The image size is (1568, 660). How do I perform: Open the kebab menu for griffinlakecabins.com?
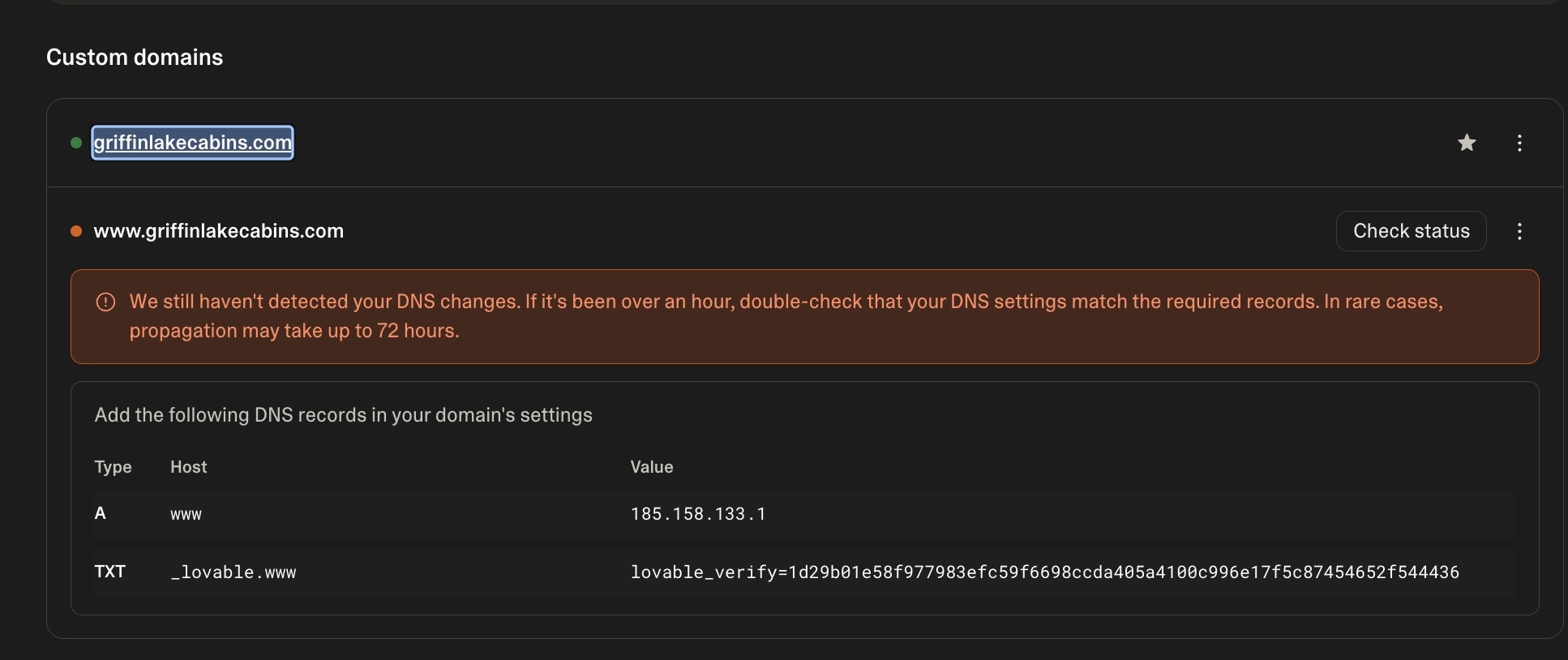pyautogui.click(x=1519, y=143)
